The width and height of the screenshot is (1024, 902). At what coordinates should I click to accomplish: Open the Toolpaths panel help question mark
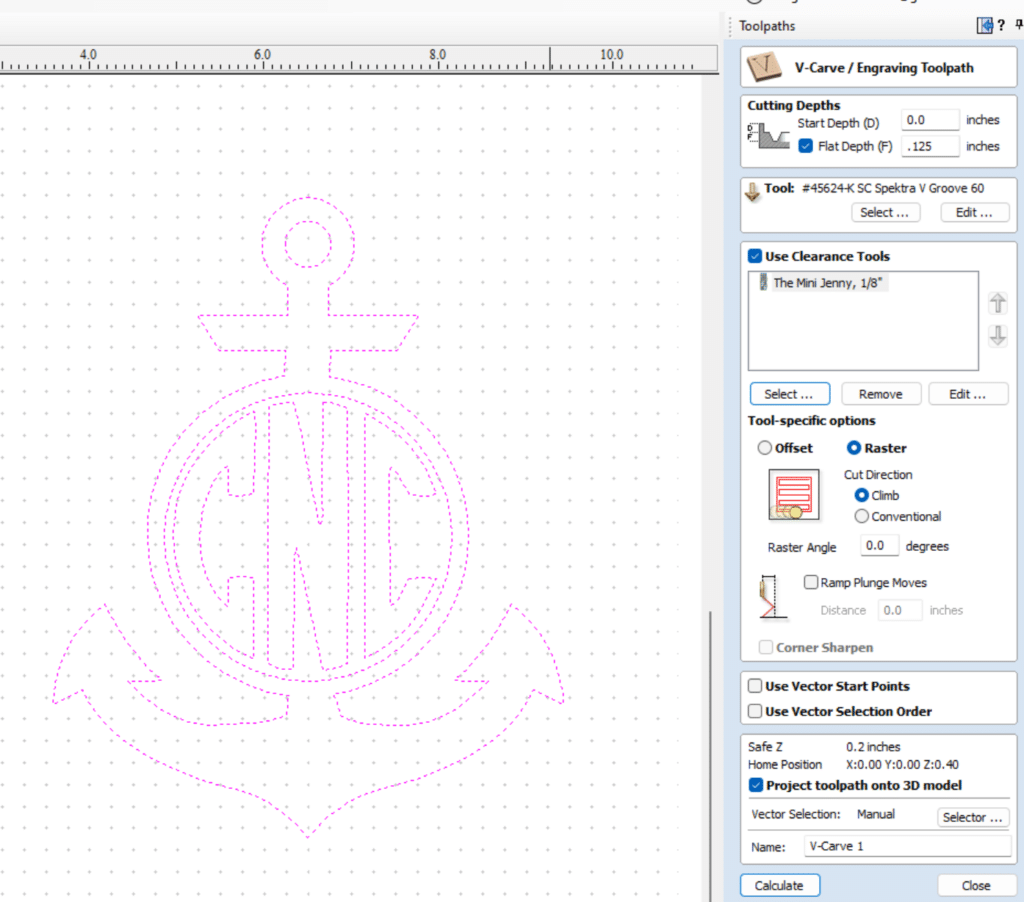pos(1000,25)
